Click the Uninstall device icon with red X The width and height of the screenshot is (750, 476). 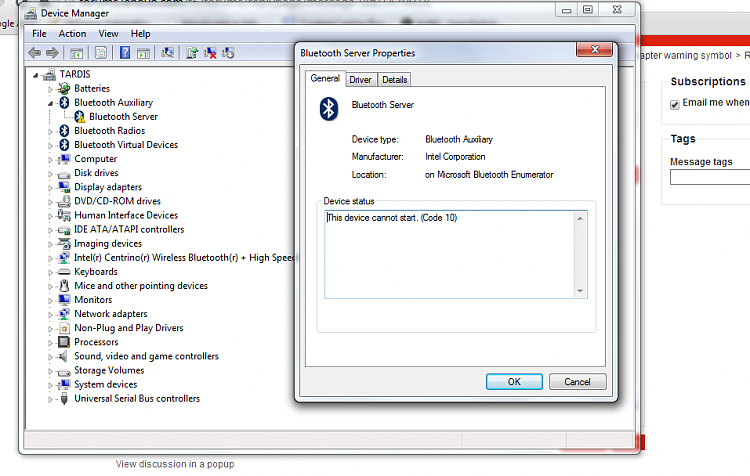[210, 53]
